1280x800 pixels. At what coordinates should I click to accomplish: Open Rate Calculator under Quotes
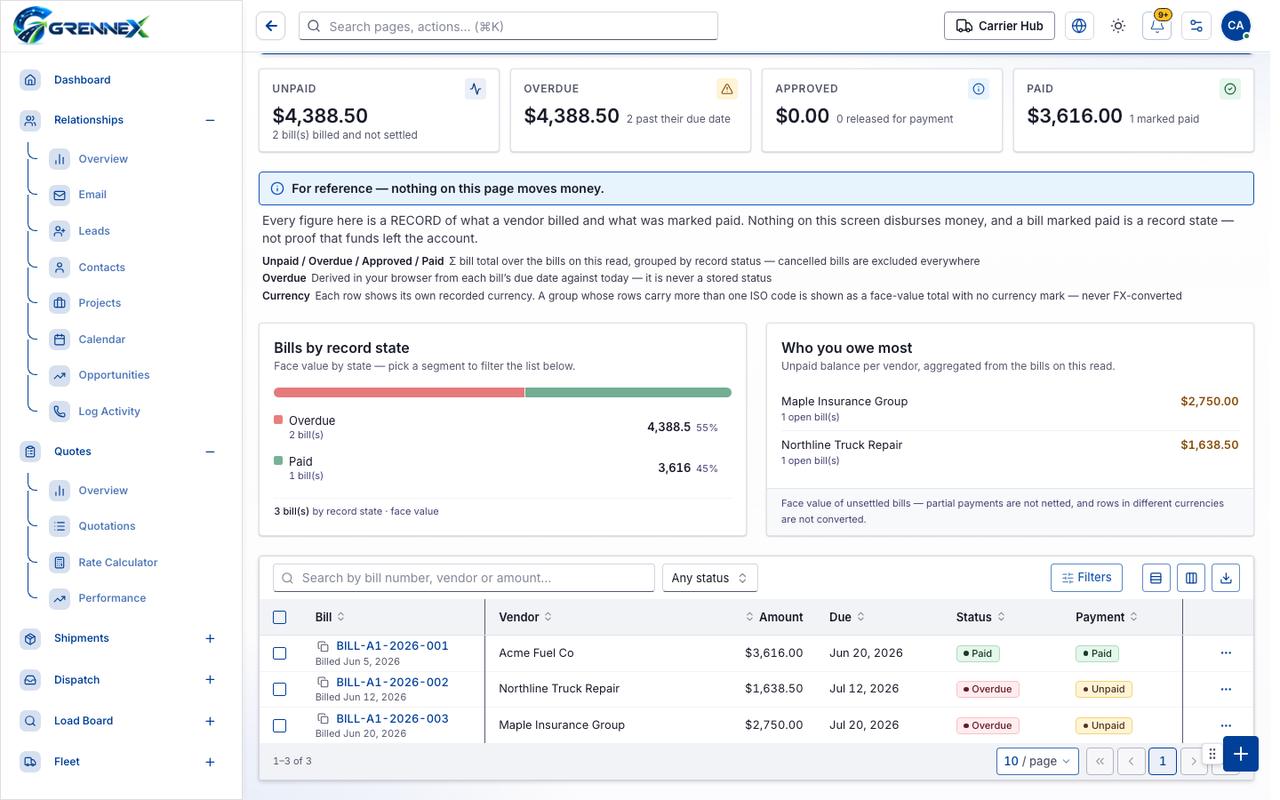[118, 562]
